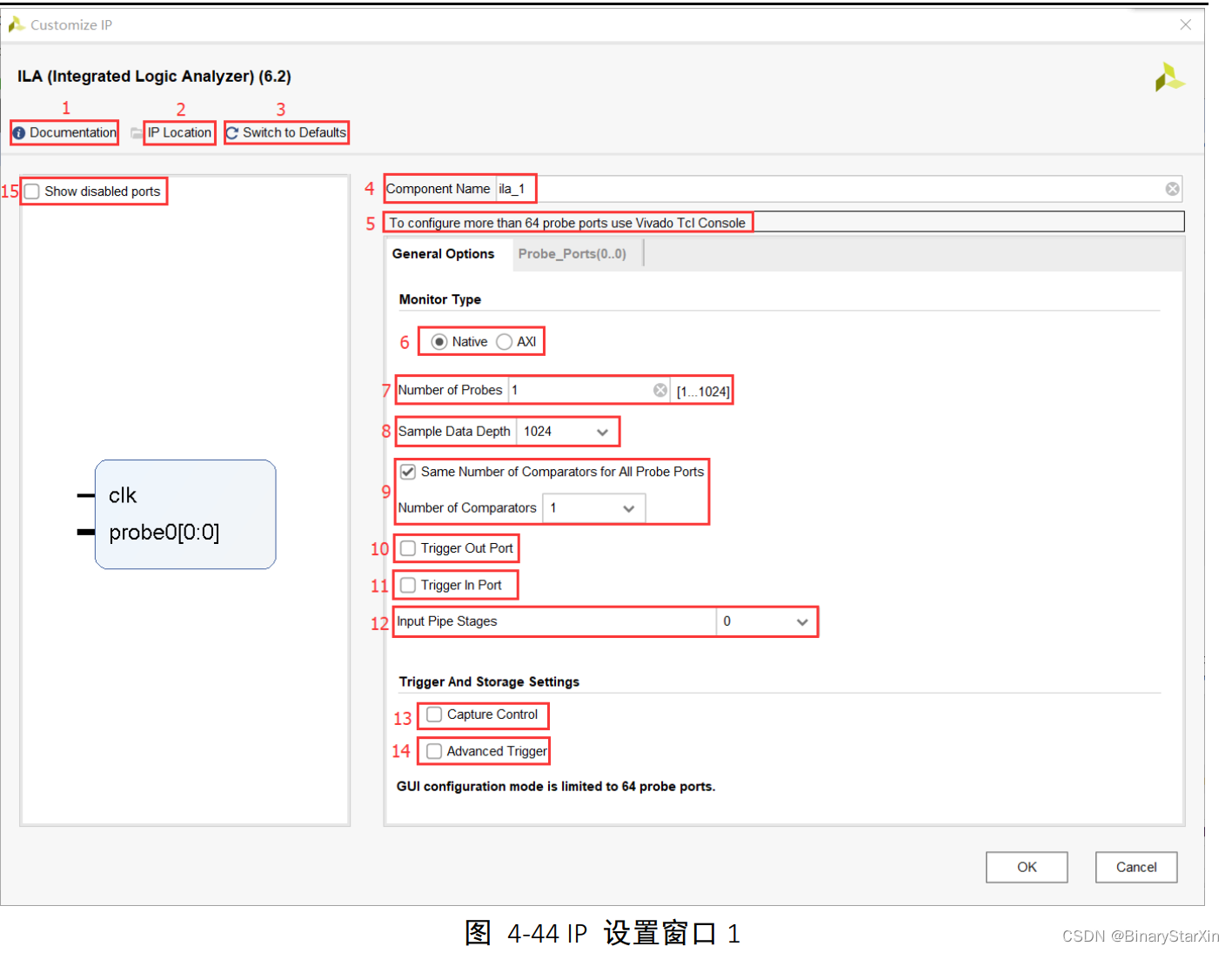Viewport: 1232px width, 953px height.
Task: Click the Cancel button
Action: (x=1136, y=867)
